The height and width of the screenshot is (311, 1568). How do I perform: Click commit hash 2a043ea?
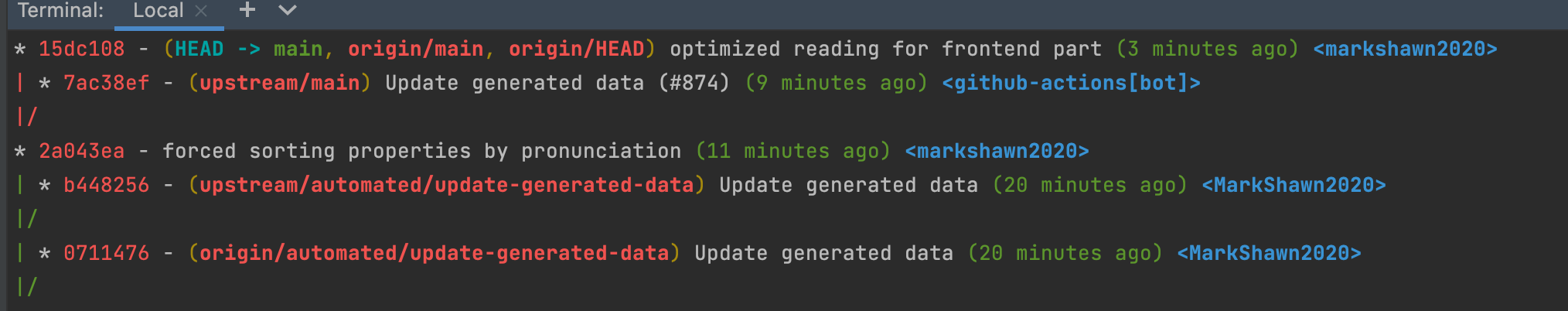[81, 151]
